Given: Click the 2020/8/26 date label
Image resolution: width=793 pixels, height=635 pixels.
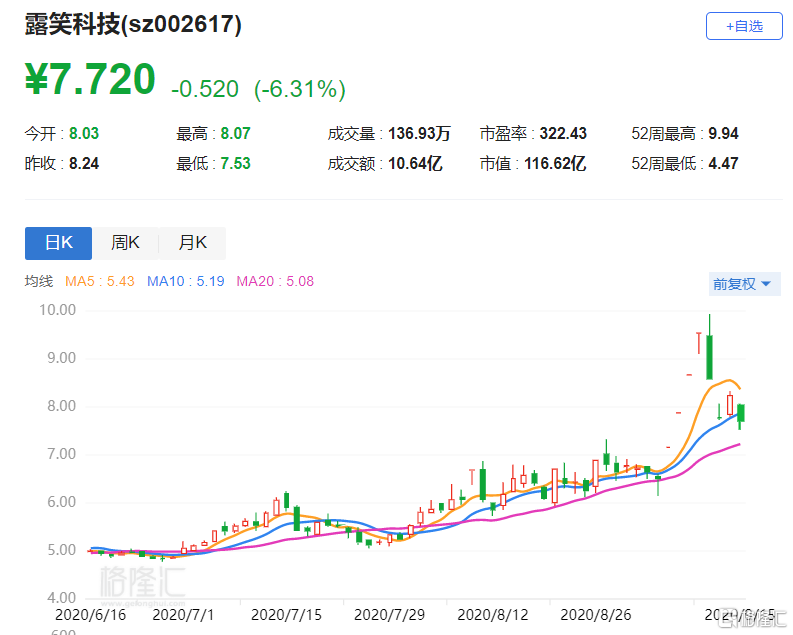Looking at the screenshot, I should coord(596,615).
